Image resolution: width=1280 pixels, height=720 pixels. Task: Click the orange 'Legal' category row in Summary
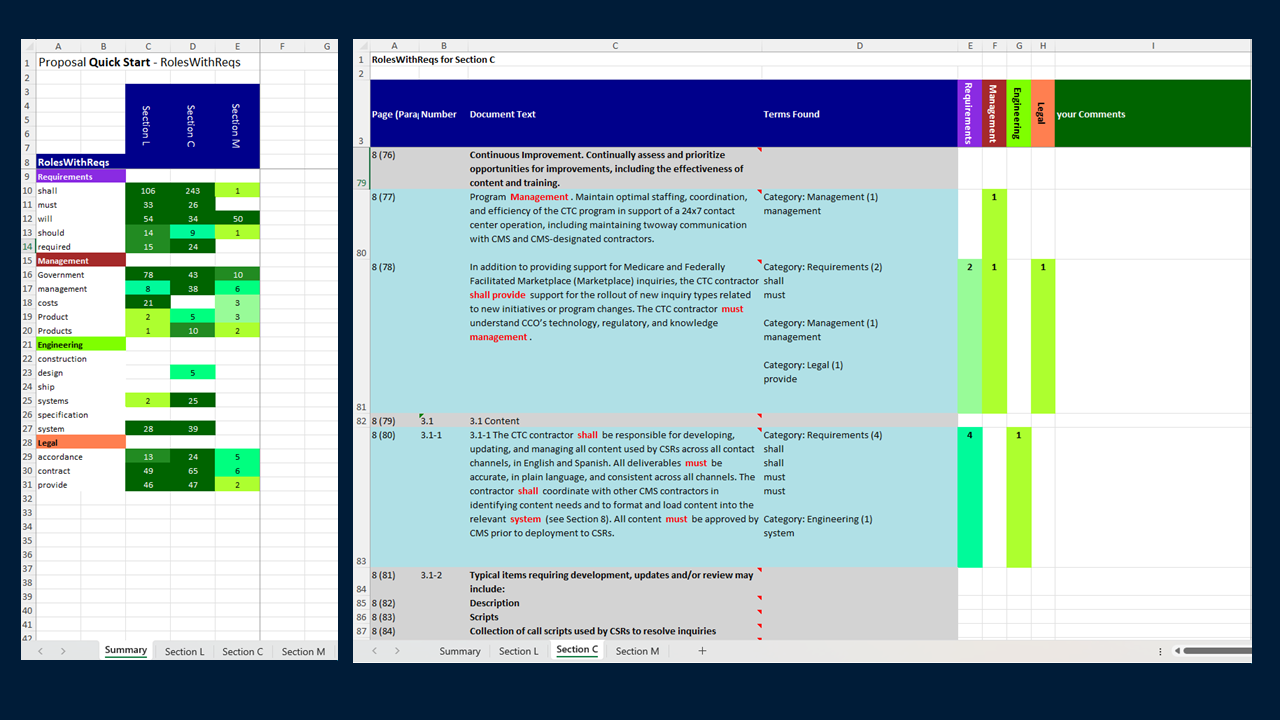point(81,442)
